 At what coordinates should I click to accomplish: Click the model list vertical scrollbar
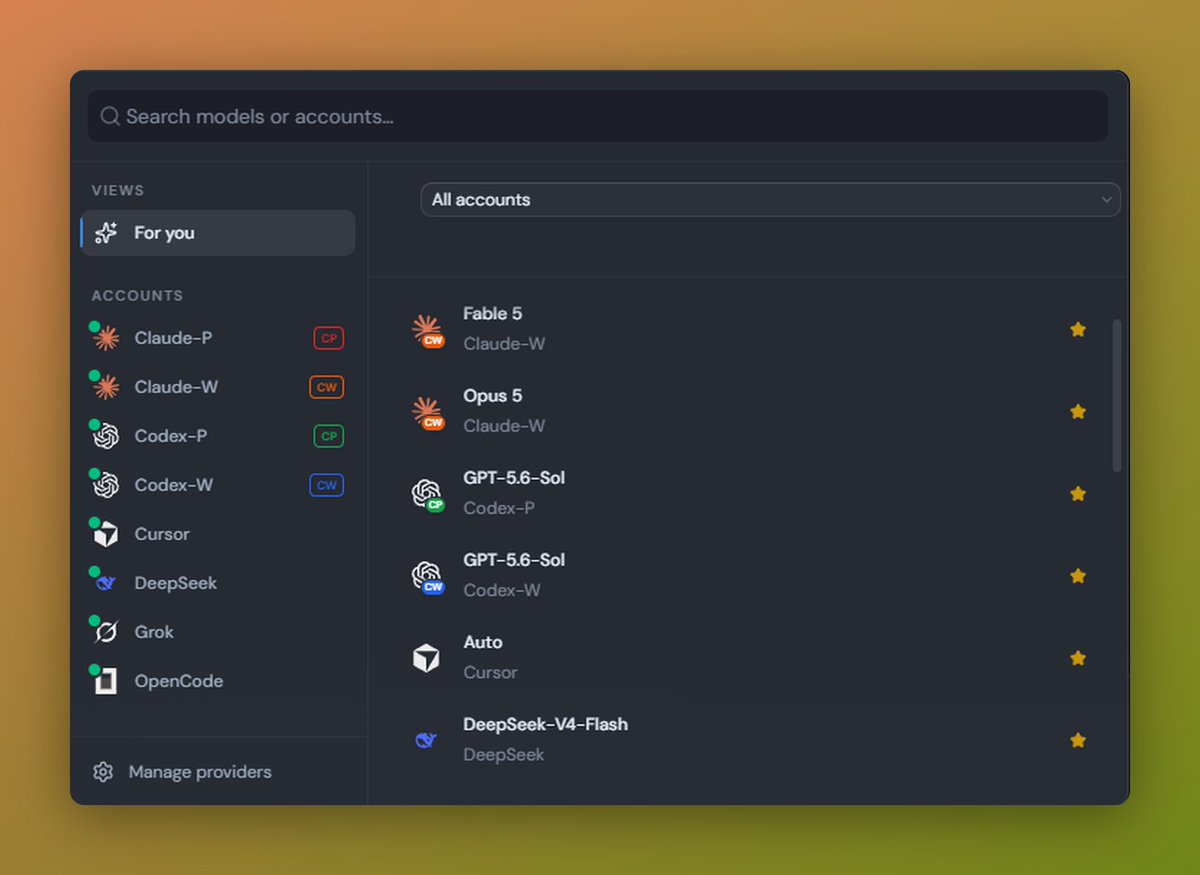(1117, 395)
